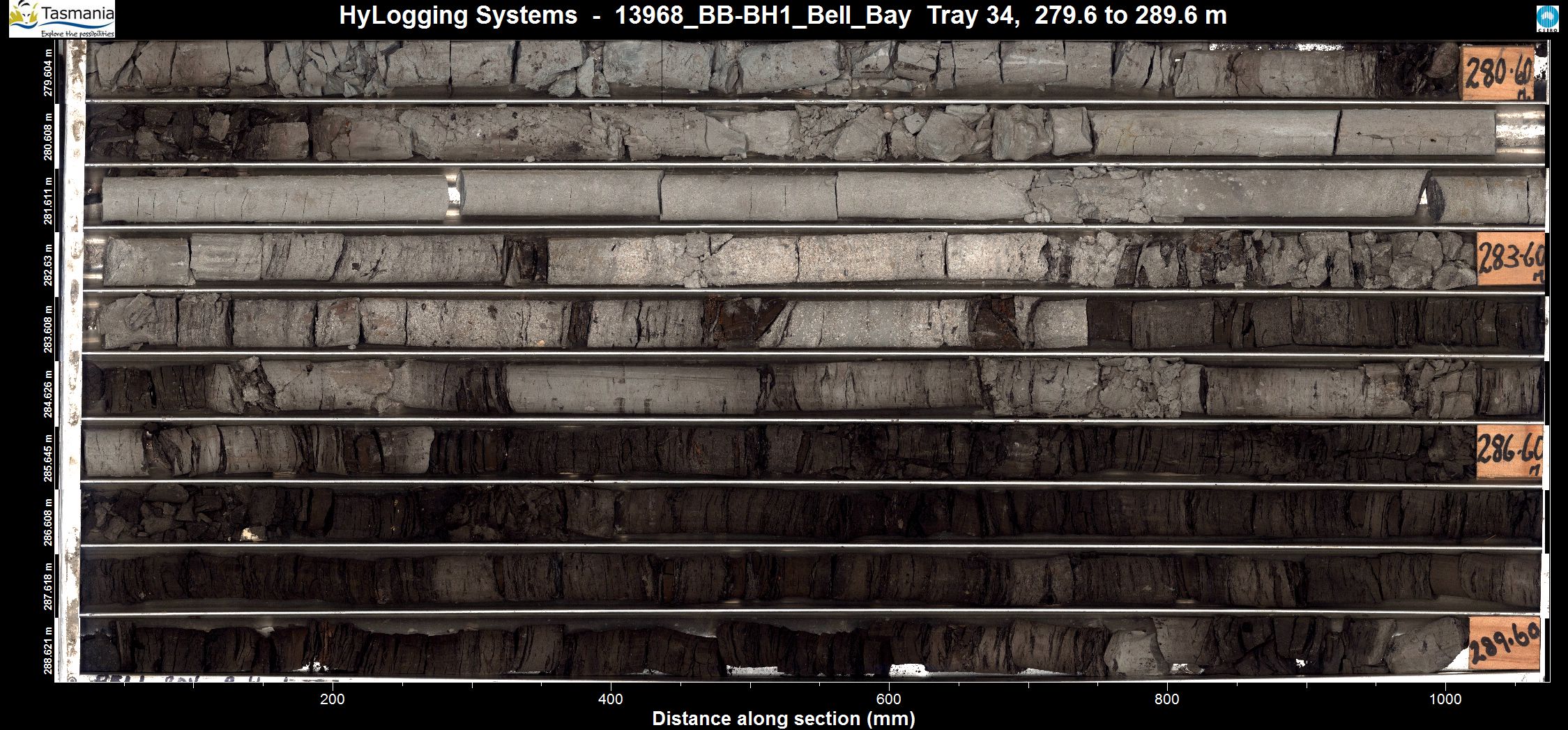Select the 1000 mm axis tick label

1445,699
